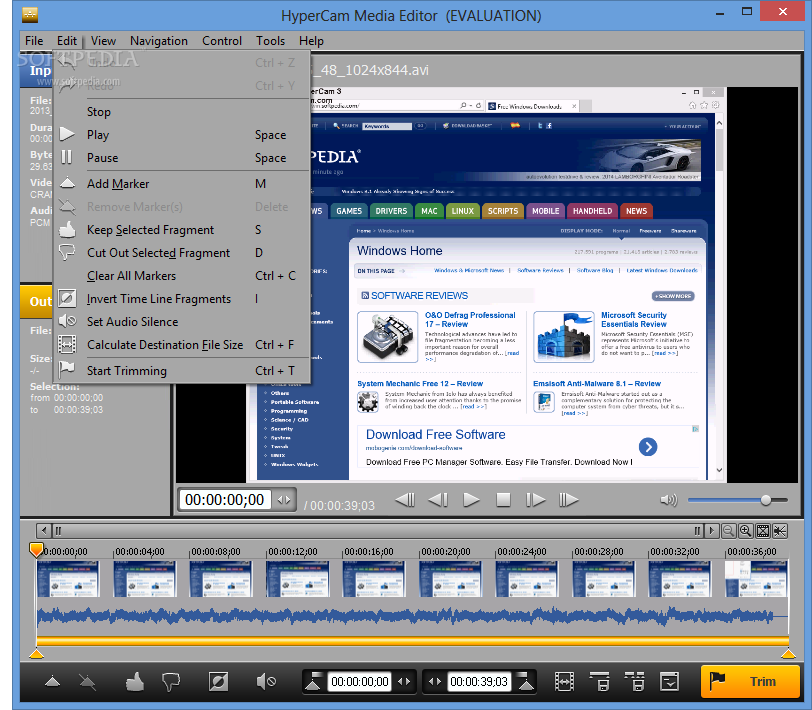
Task: Click Invert Fragments icon in bottom toolbar
Action: [x=218, y=682]
